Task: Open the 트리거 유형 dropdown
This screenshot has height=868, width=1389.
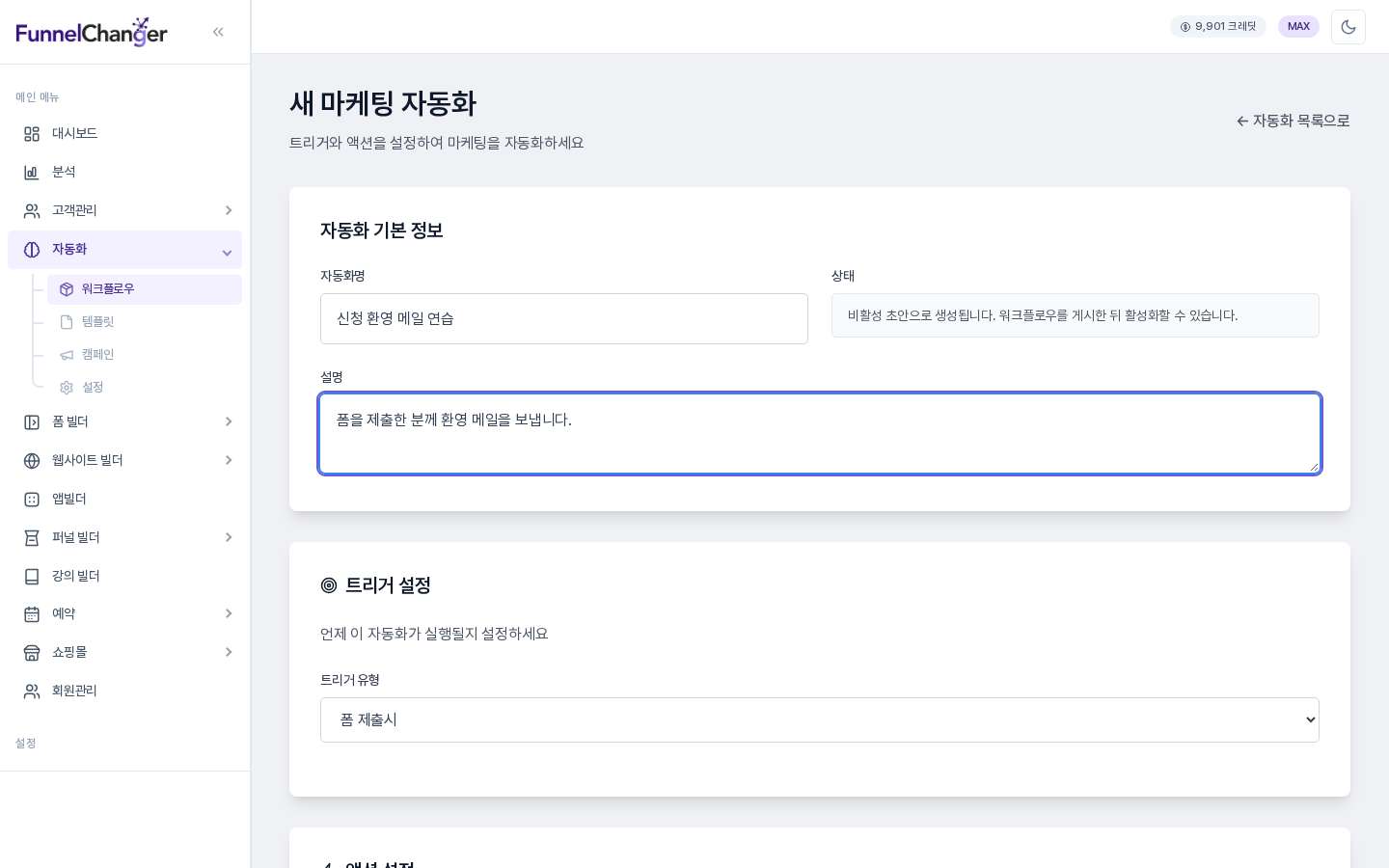Action: pos(820,720)
